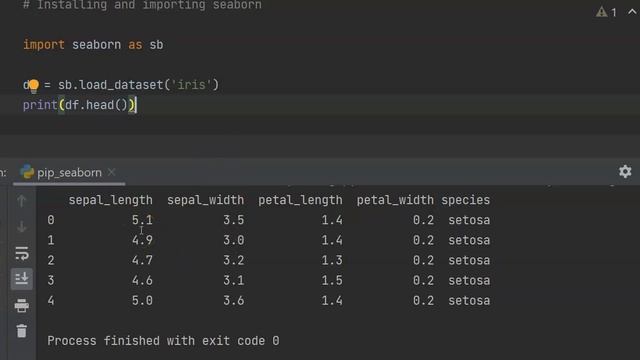Click the value 3.2 in row 2

233,260
